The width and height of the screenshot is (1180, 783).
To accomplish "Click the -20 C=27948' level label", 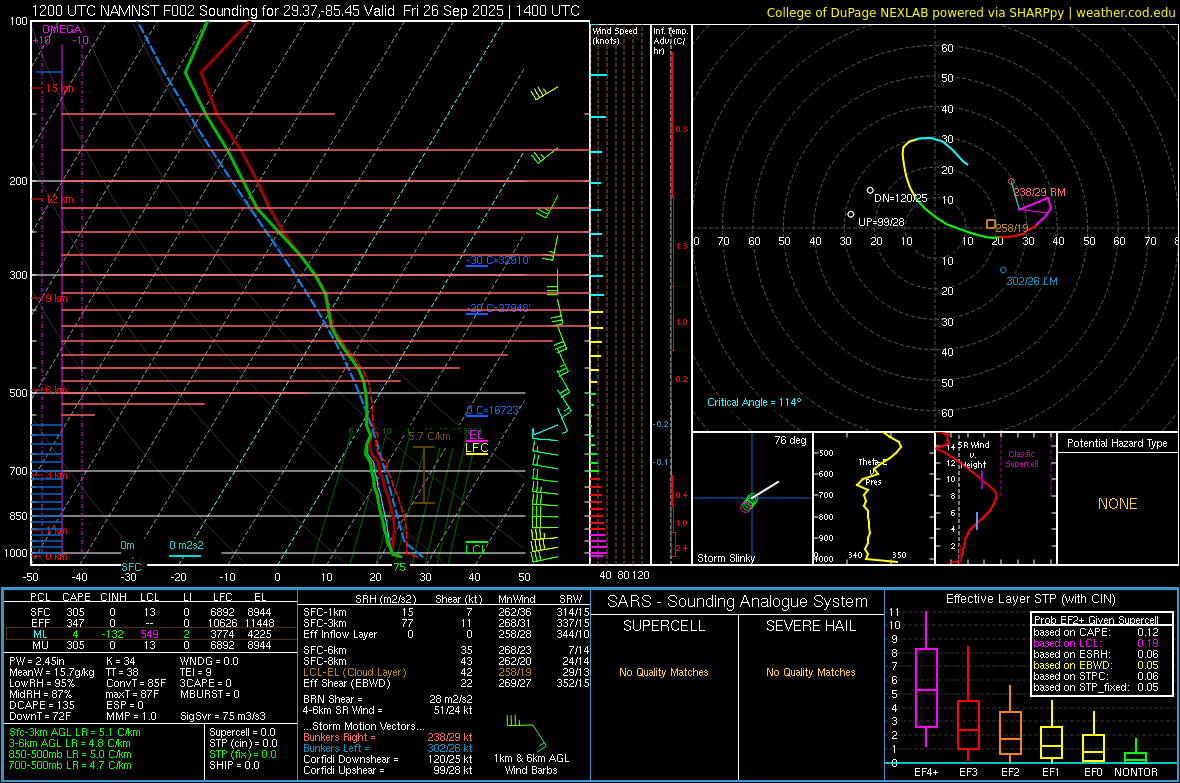I will (498, 308).
